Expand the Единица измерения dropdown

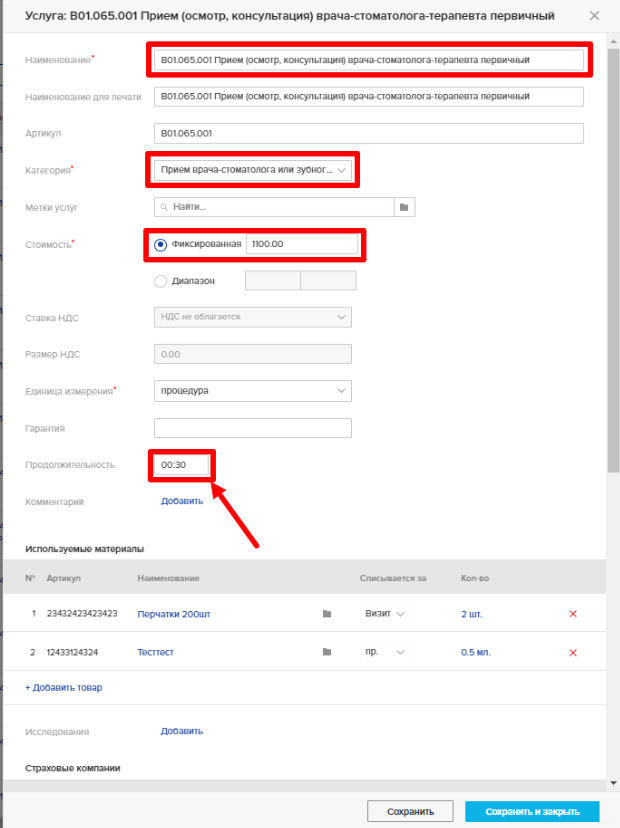(252, 390)
